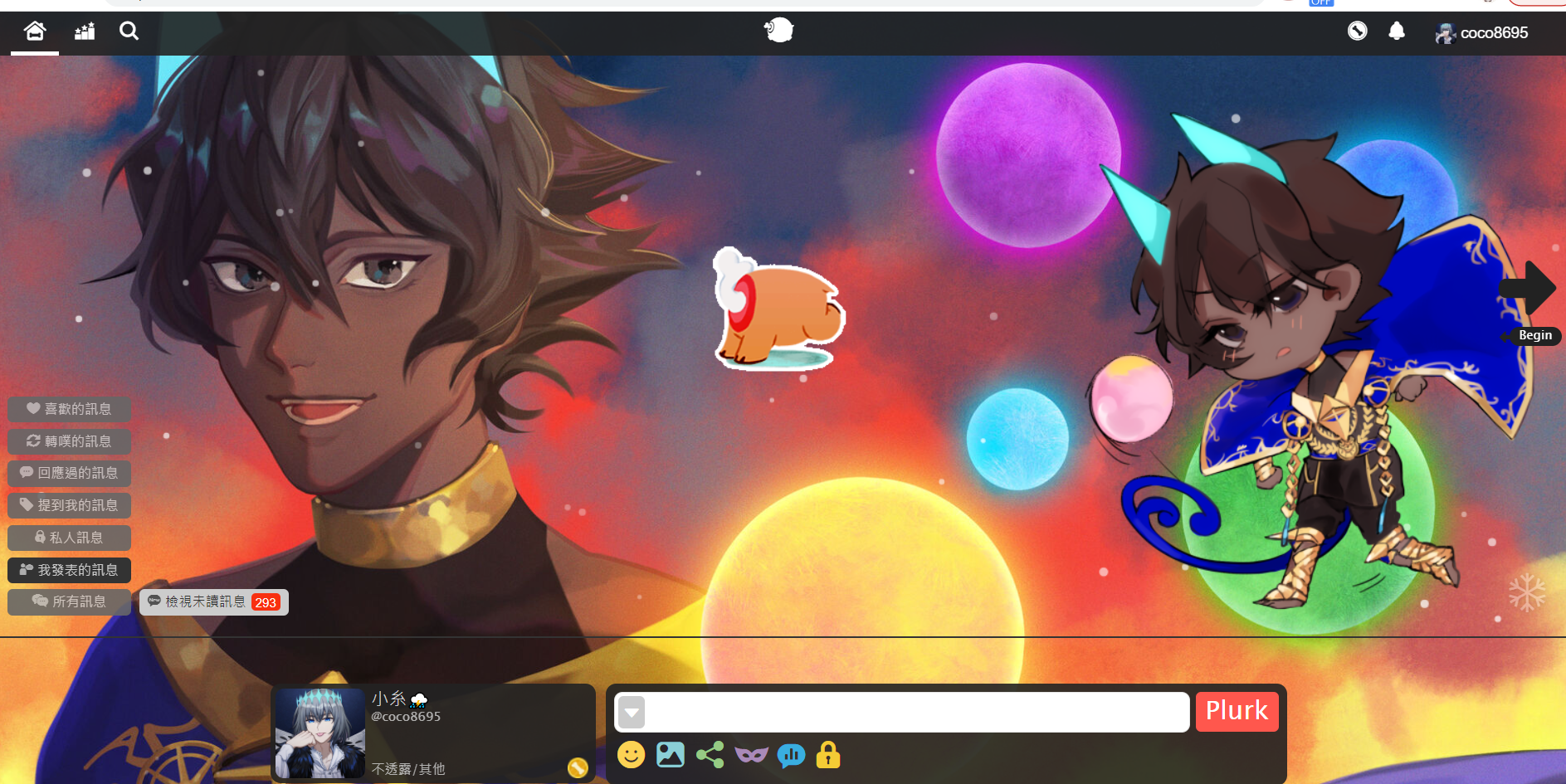Viewport: 1566px width, 784px height.
Task: Click the Plurk mascot logo in header
Action: [x=778, y=31]
